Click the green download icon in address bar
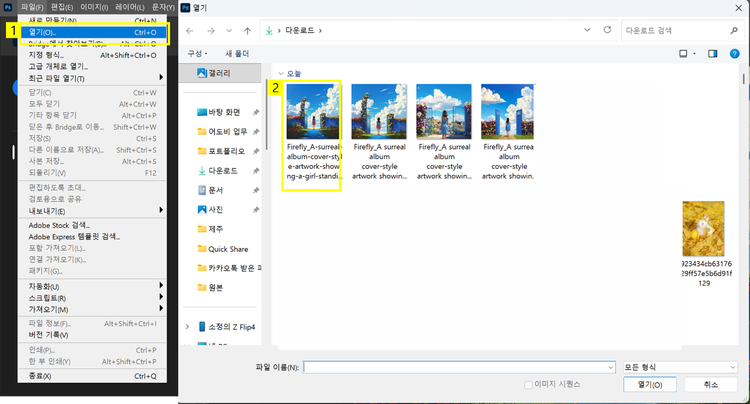 point(269,30)
